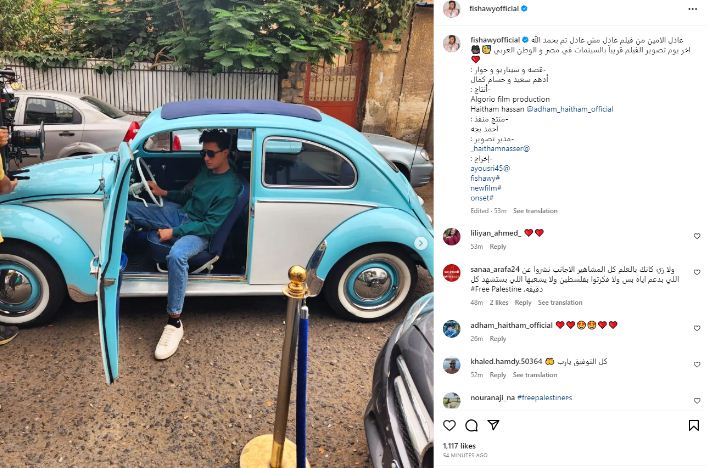The height and width of the screenshot is (468, 726).
Task: Open fishawyofficial profile picture in header
Action: [x=451, y=9]
